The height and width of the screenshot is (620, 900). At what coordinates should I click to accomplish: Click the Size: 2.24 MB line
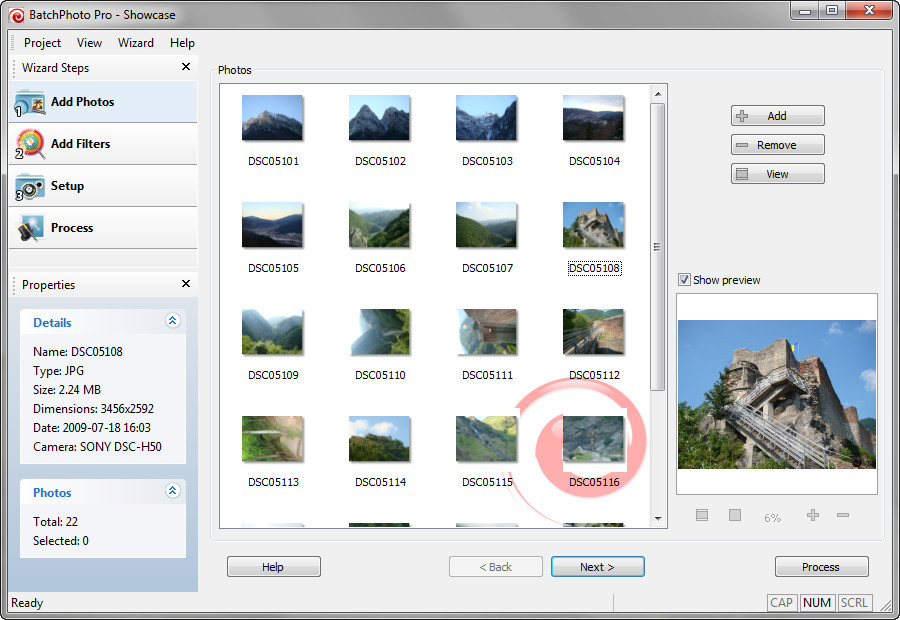pyautogui.click(x=67, y=390)
